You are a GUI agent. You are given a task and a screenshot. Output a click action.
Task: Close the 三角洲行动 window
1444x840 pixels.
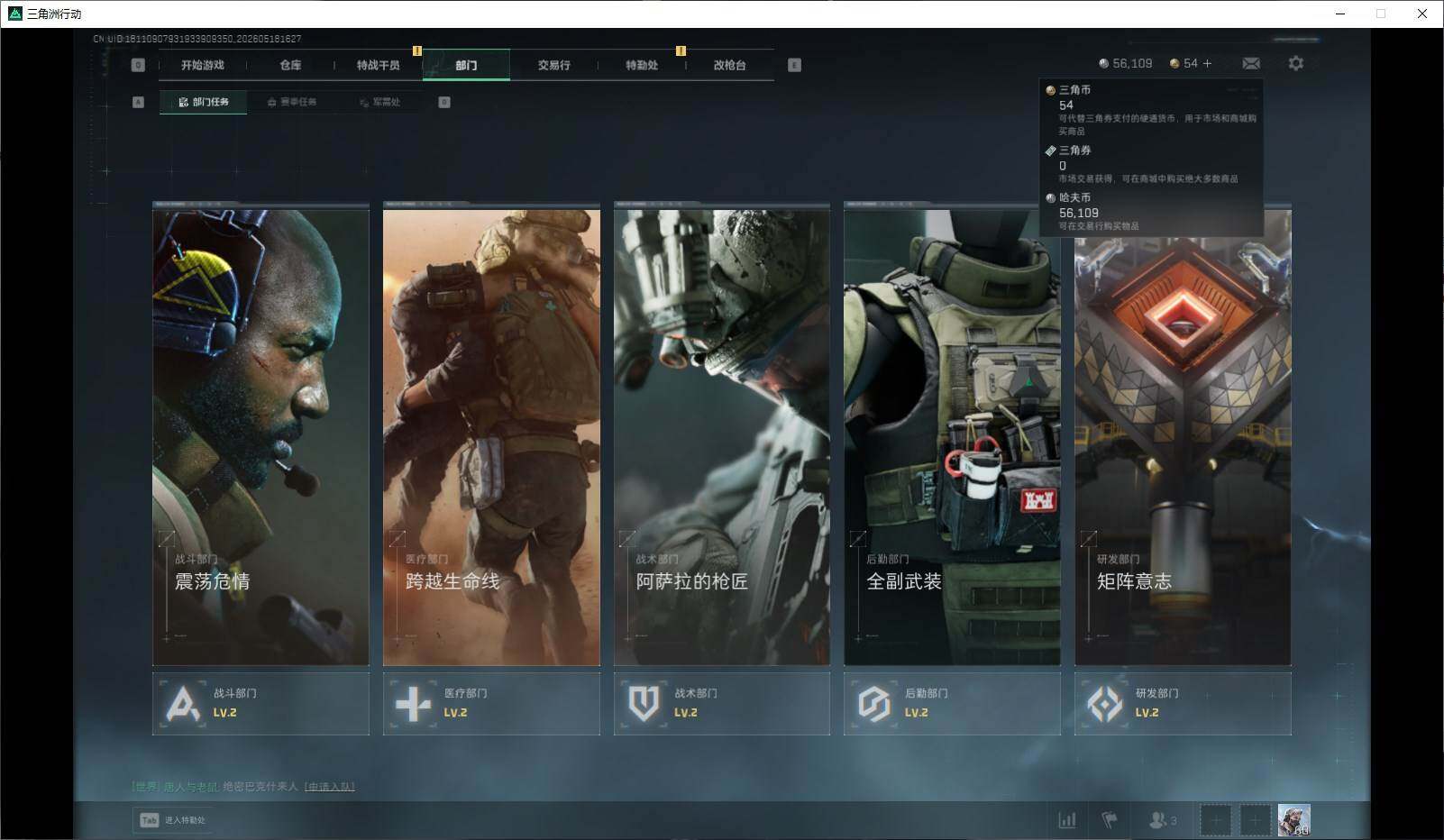point(1422,14)
